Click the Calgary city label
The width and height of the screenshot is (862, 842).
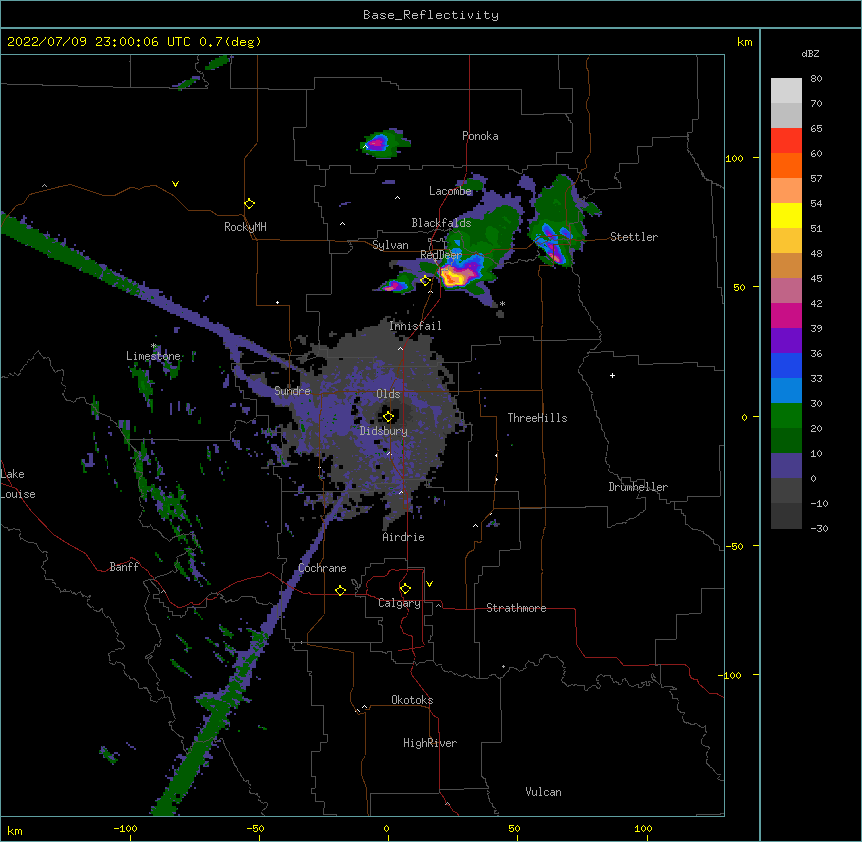pos(399,603)
